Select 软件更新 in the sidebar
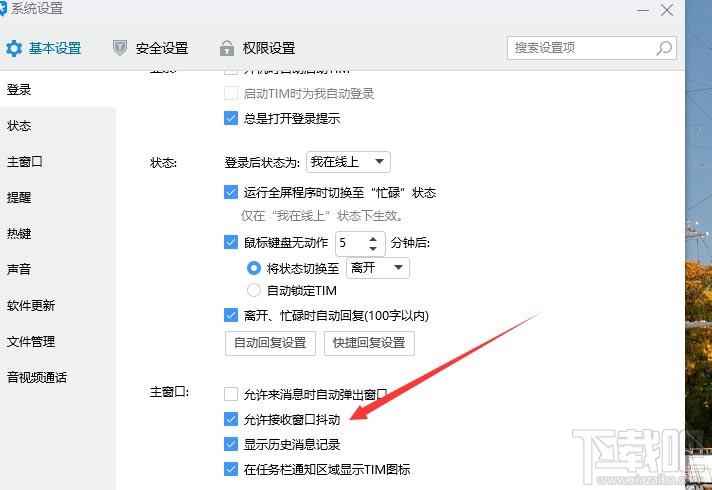 [x=58, y=305]
